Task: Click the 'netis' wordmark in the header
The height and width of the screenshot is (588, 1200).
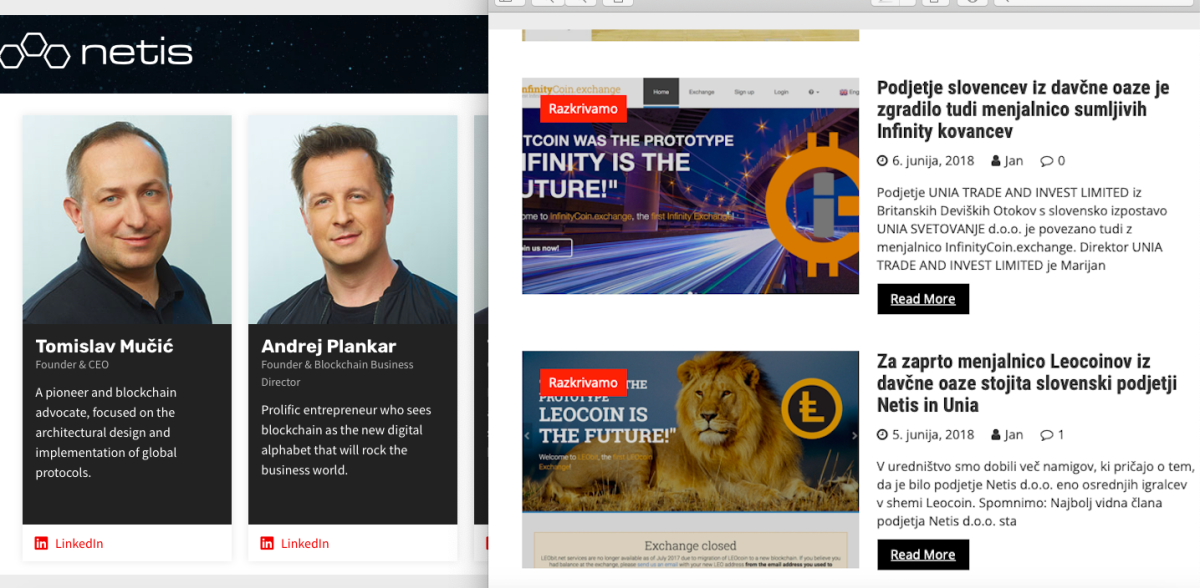Action: point(136,51)
